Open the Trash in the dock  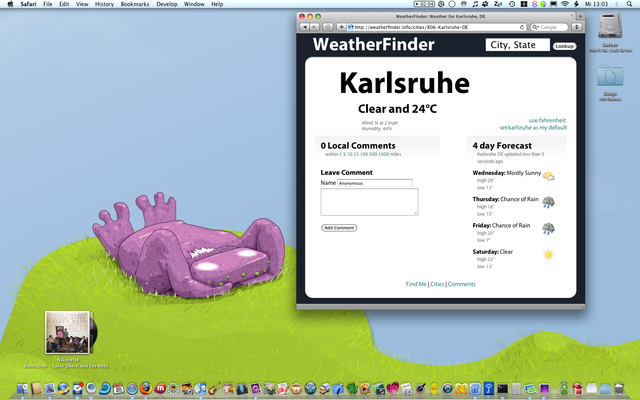pyautogui.click(x=619, y=389)
